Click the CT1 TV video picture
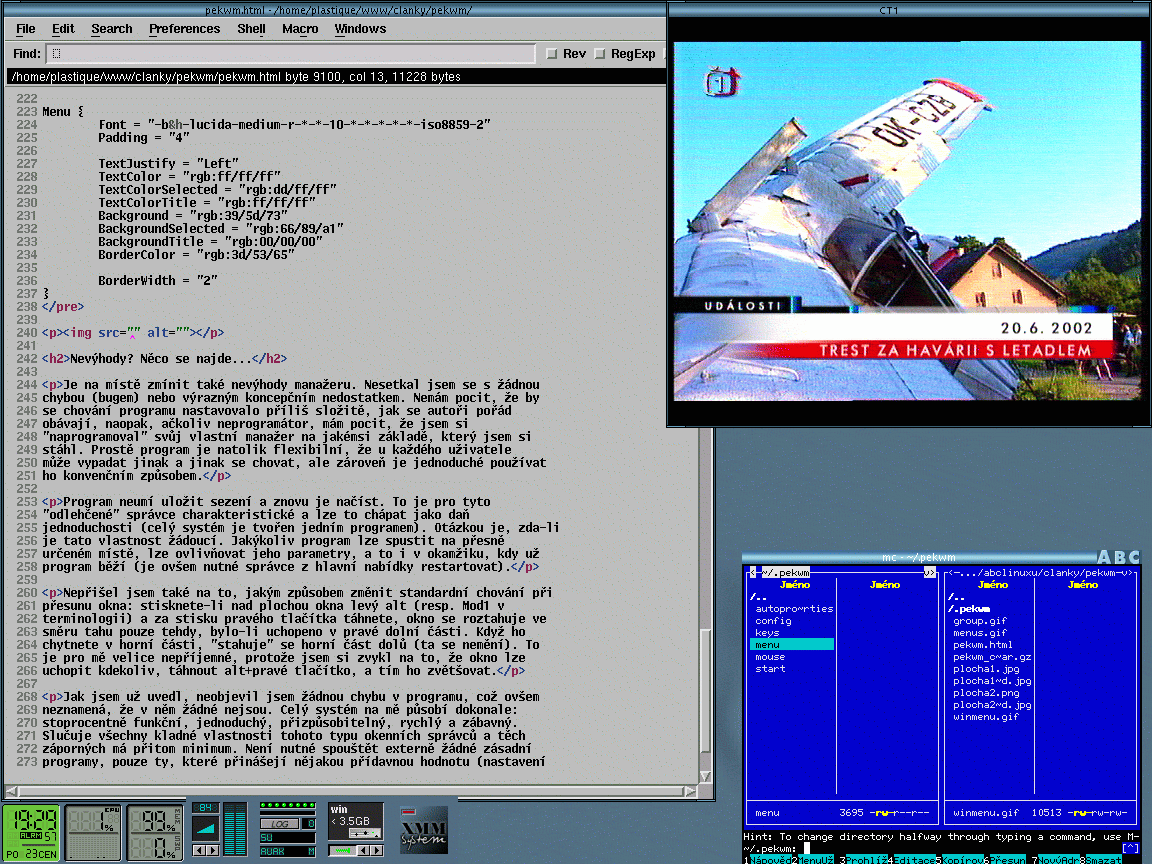This screenshot has width=1152, height=864. pyautogui.click(x=907, y=220)
